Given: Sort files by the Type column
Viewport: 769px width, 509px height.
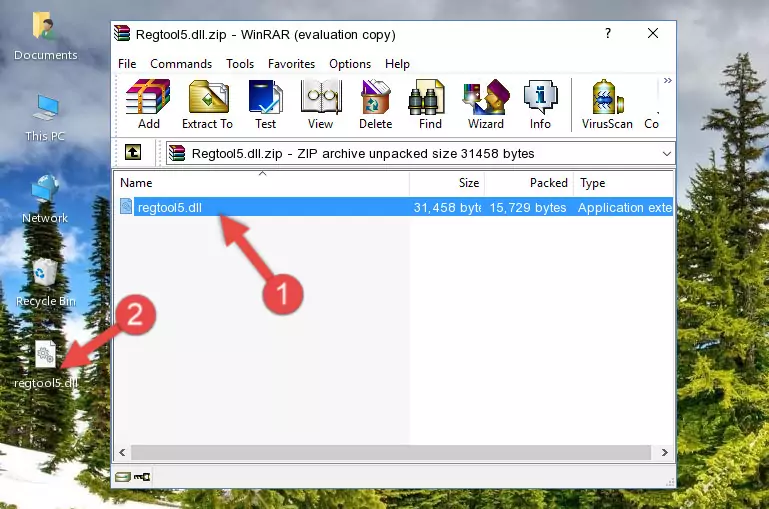Looking at the screenshot, I should coord(623,183).
